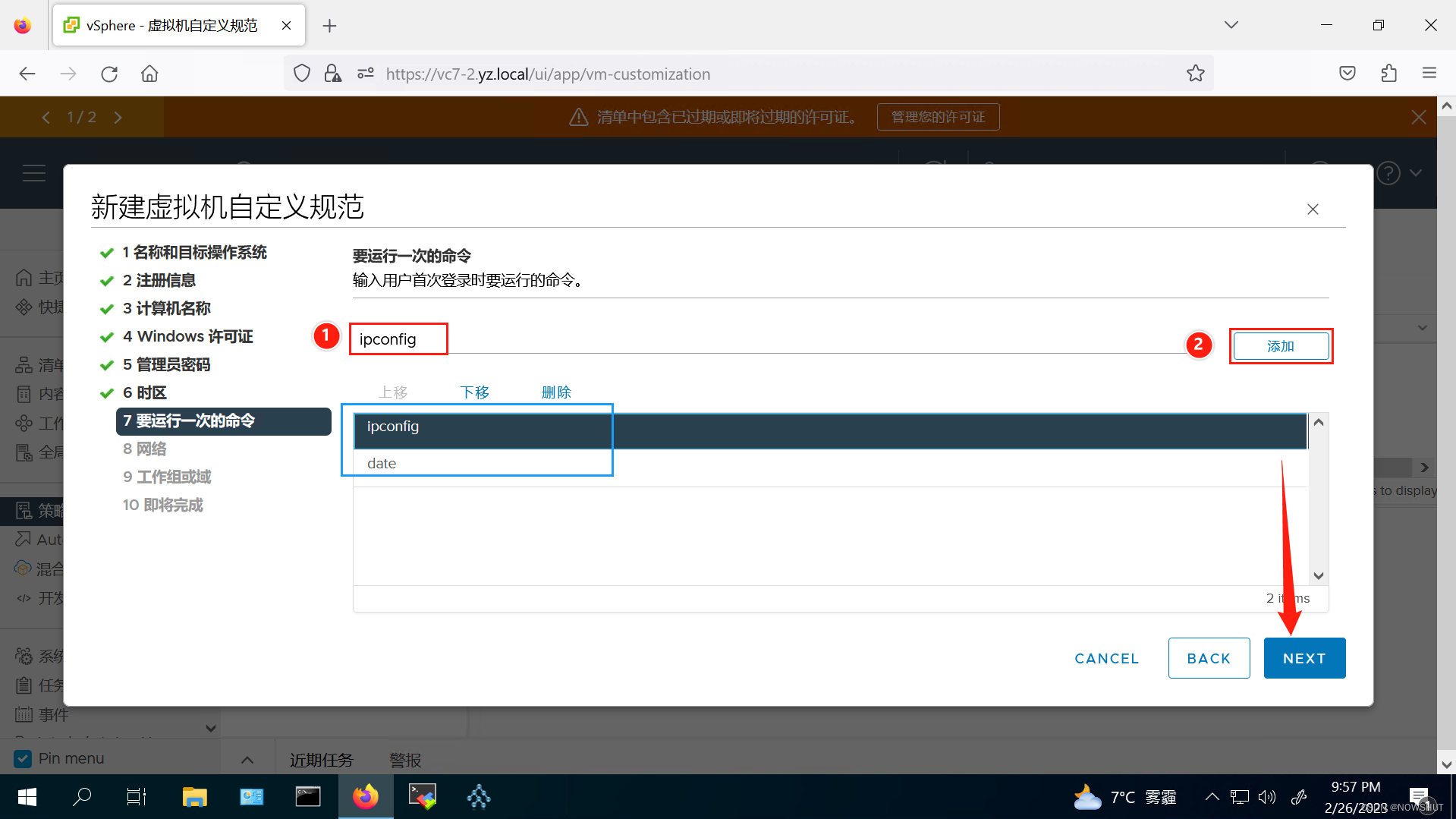This screenshot has width=1456, height=819.
Task: Go to step 5 administrator password
Action: [166, 364]
